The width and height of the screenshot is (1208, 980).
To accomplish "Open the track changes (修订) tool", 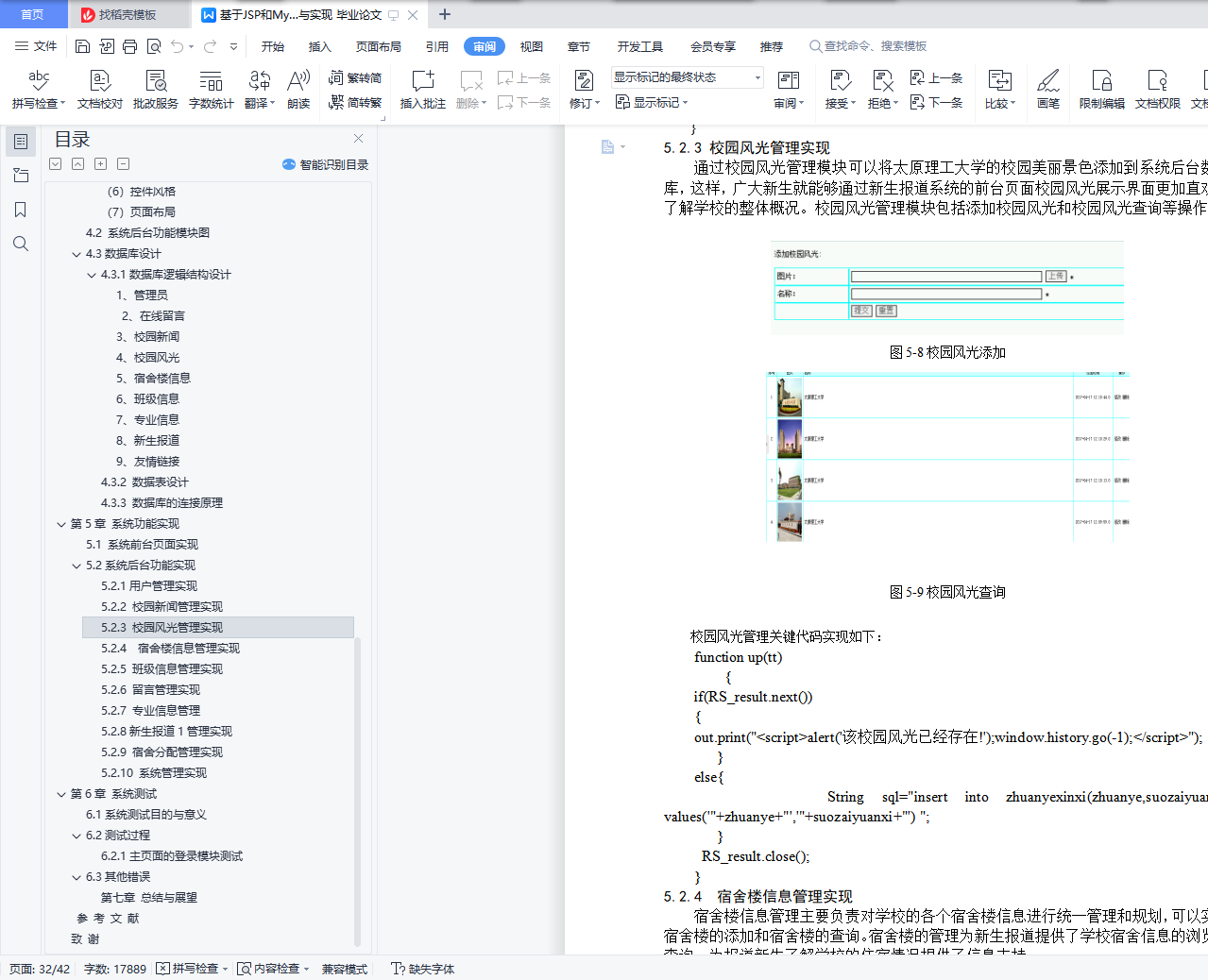I will point(585,90).
